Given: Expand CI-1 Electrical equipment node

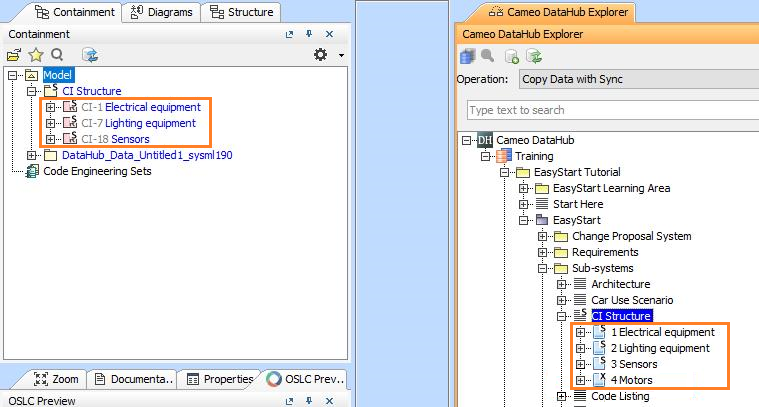Looking at the screenshot, I should [50, 107].
